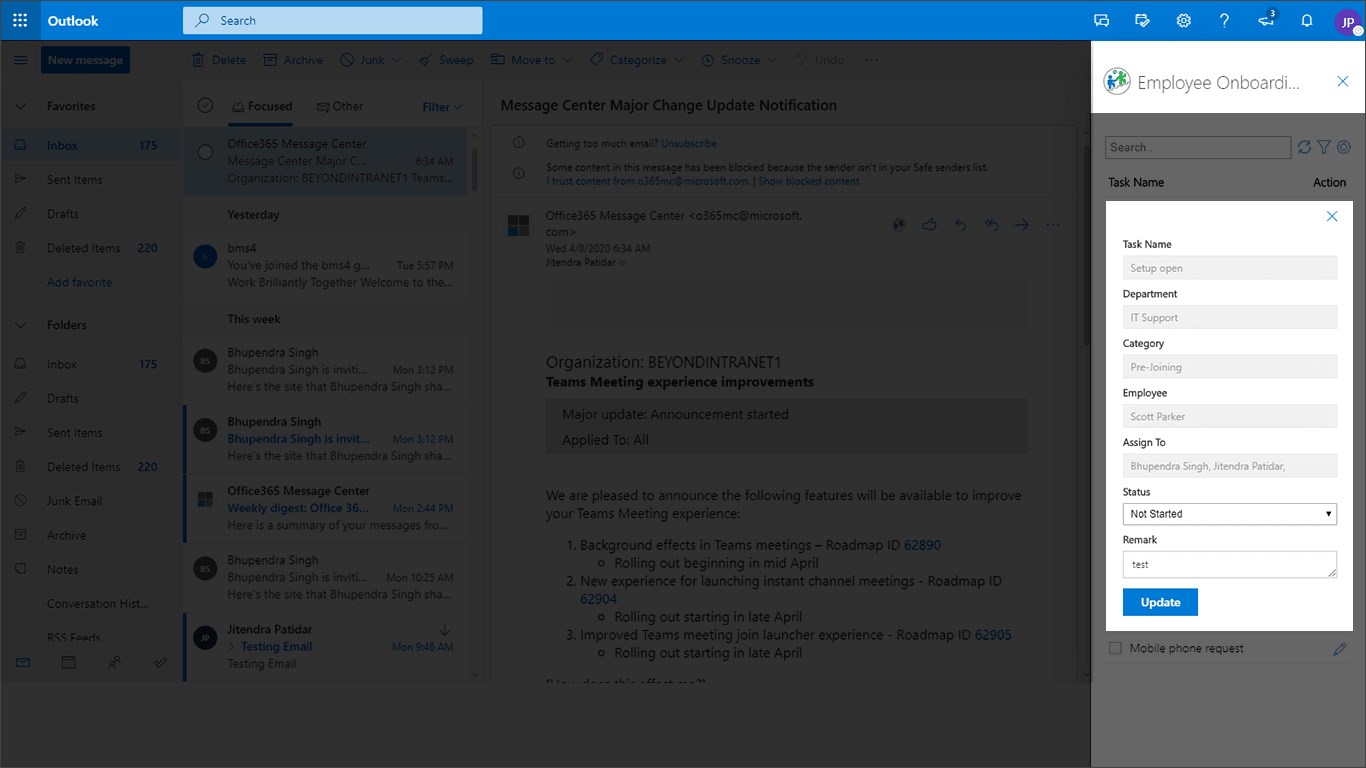Open the Office app launcher waffle

coord(20,20)
